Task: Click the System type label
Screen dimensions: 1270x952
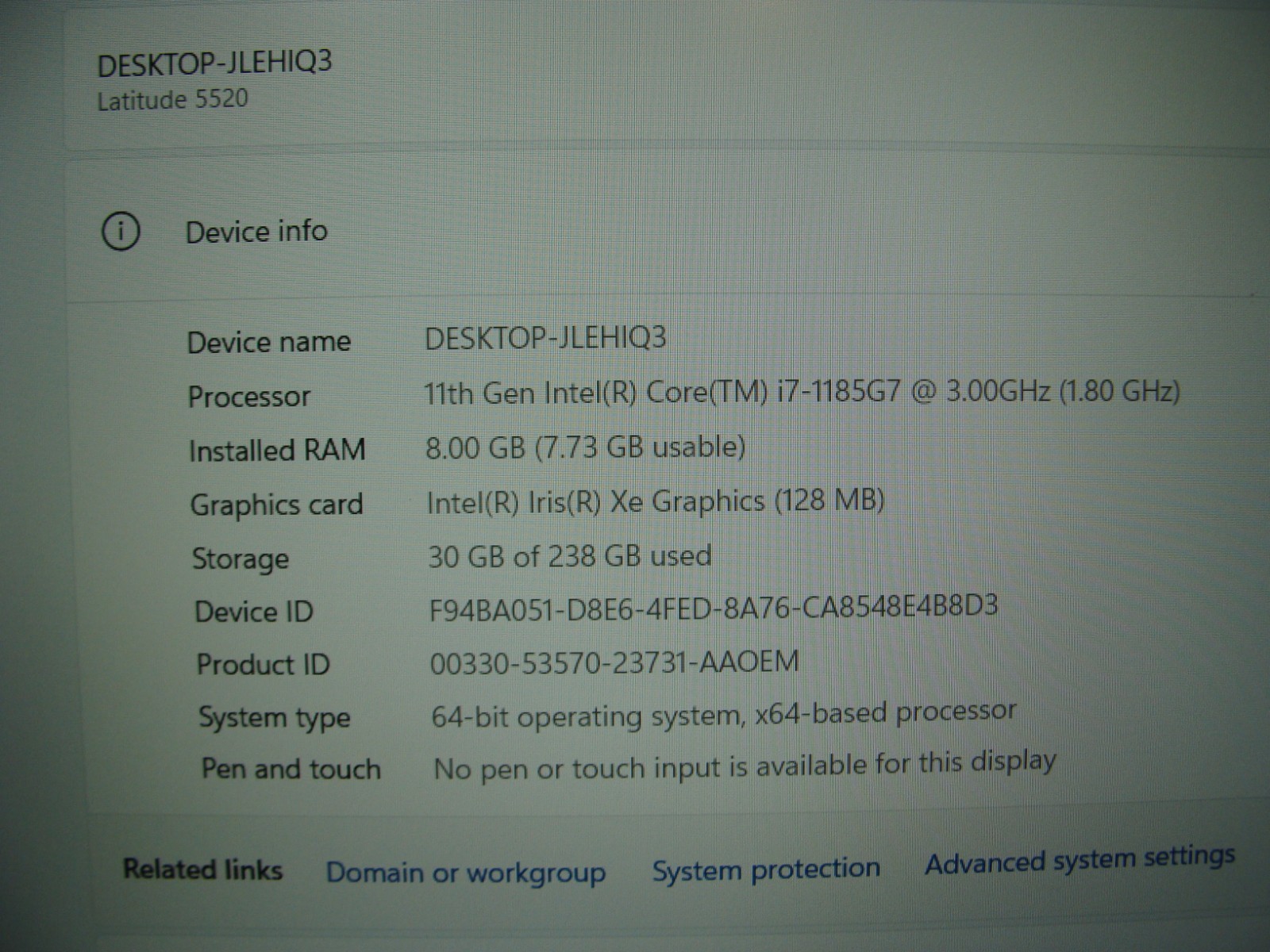Action: (275, 718)
